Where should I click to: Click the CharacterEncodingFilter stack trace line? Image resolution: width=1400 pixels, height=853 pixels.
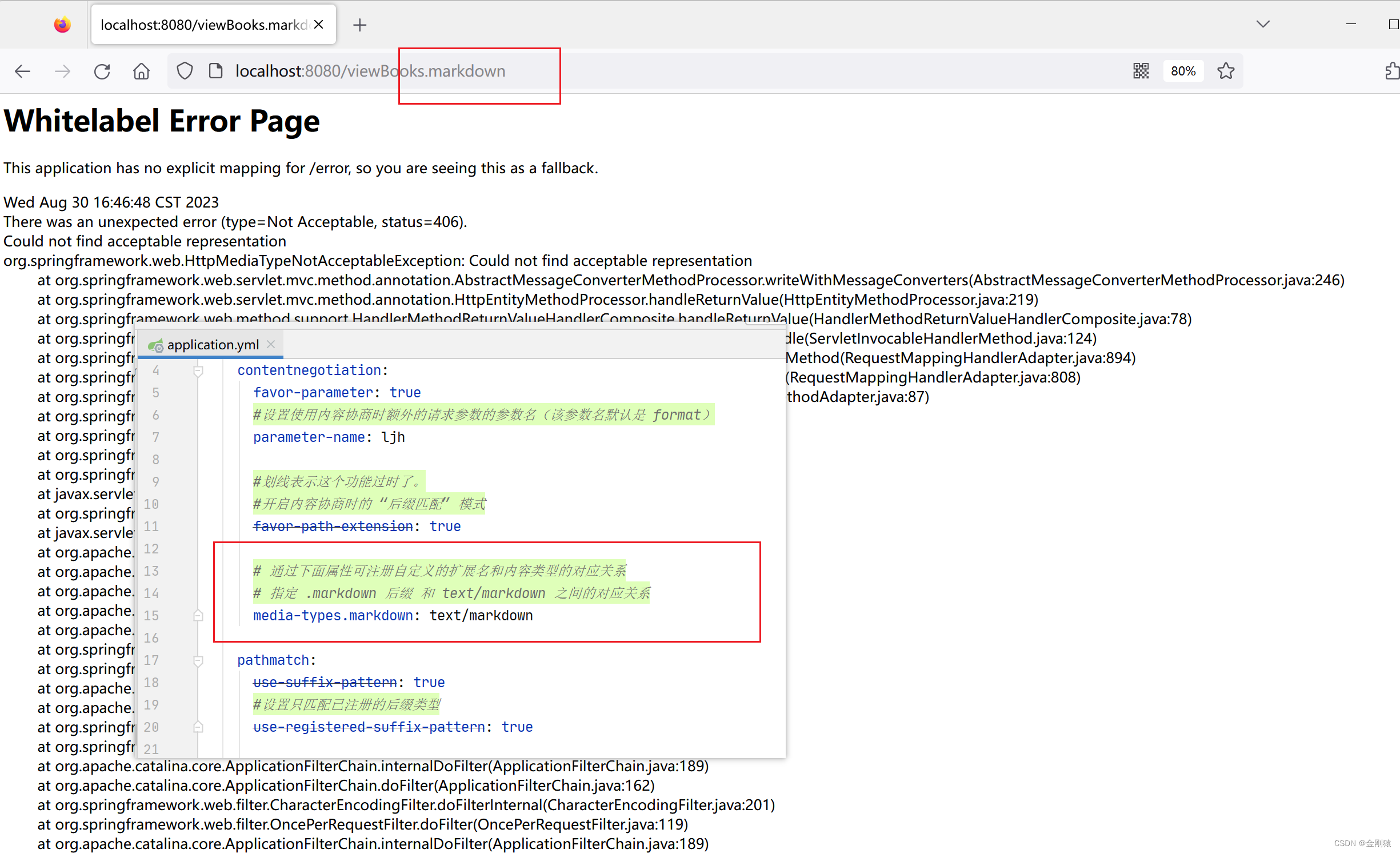406,805
